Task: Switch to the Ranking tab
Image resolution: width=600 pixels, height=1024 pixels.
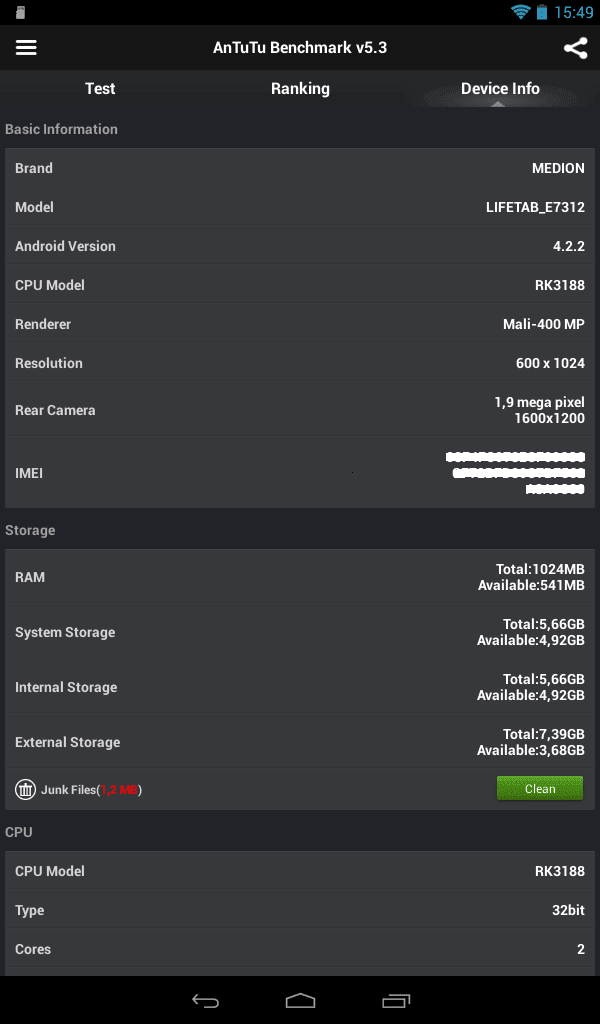Action: [x=300, y=89]
